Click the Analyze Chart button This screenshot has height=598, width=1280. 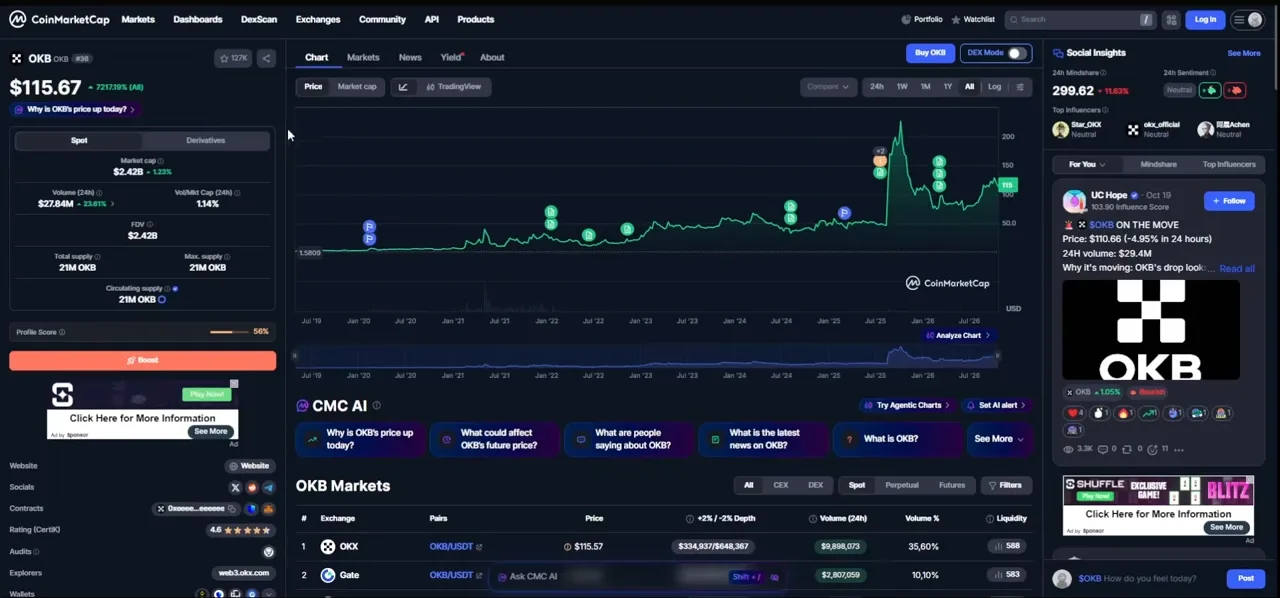click(x=958, y=336)
